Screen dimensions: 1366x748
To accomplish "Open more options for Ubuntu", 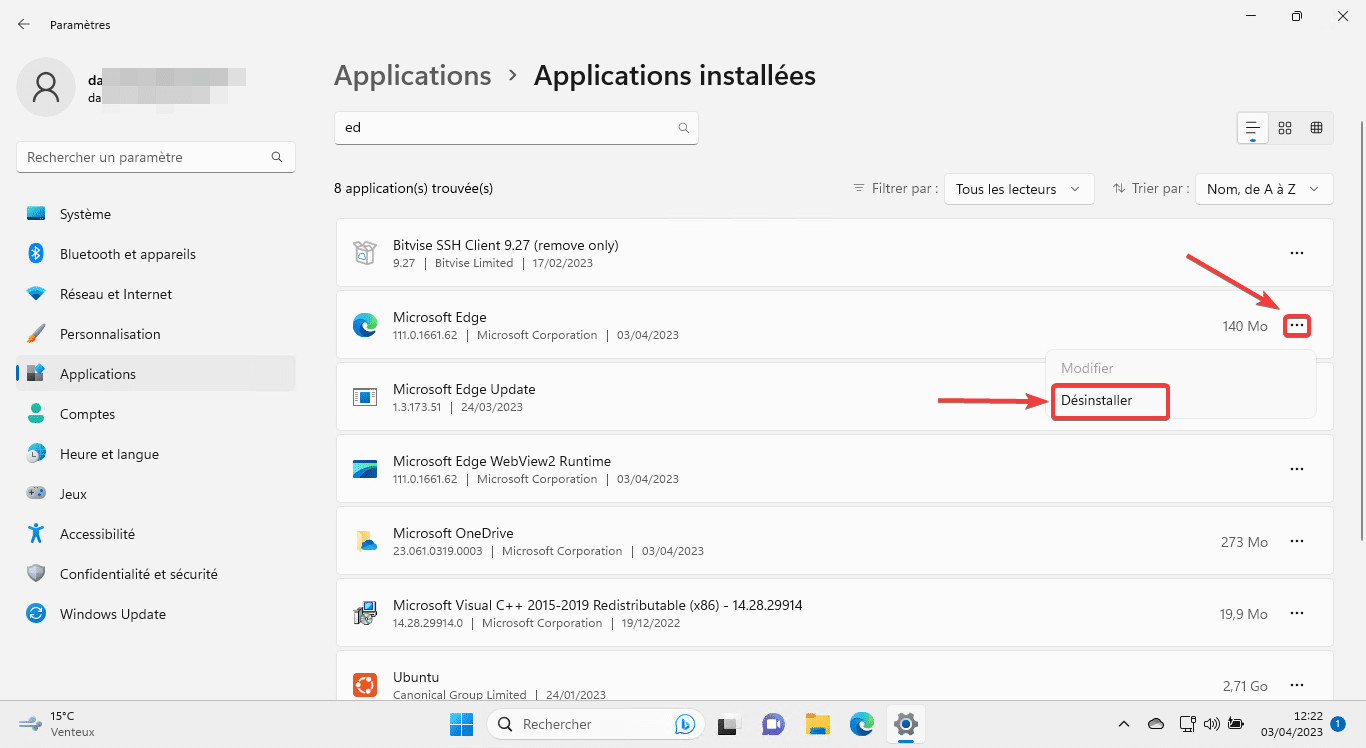I will coord(1297,685).
